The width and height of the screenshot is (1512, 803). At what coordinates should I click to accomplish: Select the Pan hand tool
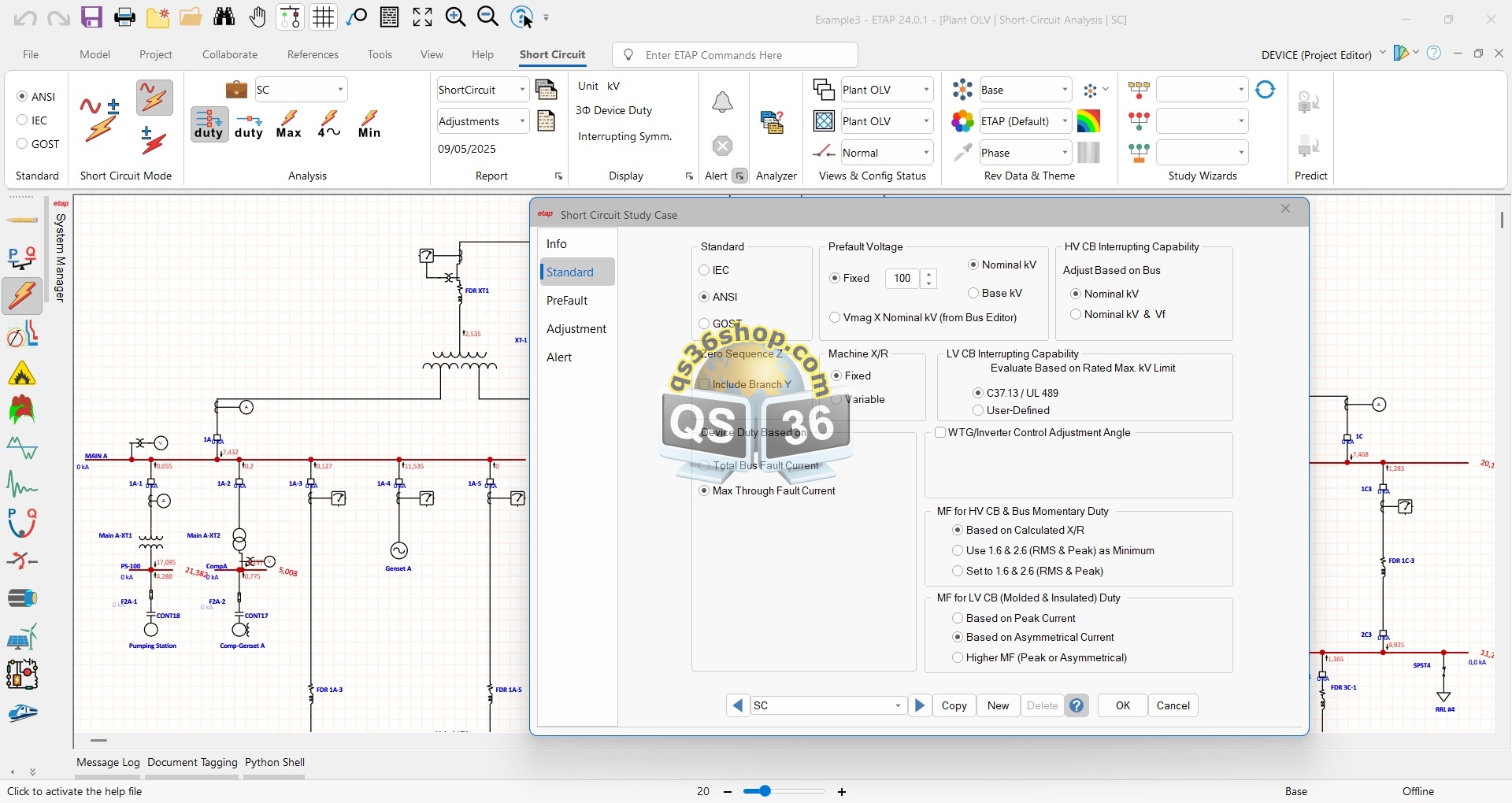tap(258, 17)
